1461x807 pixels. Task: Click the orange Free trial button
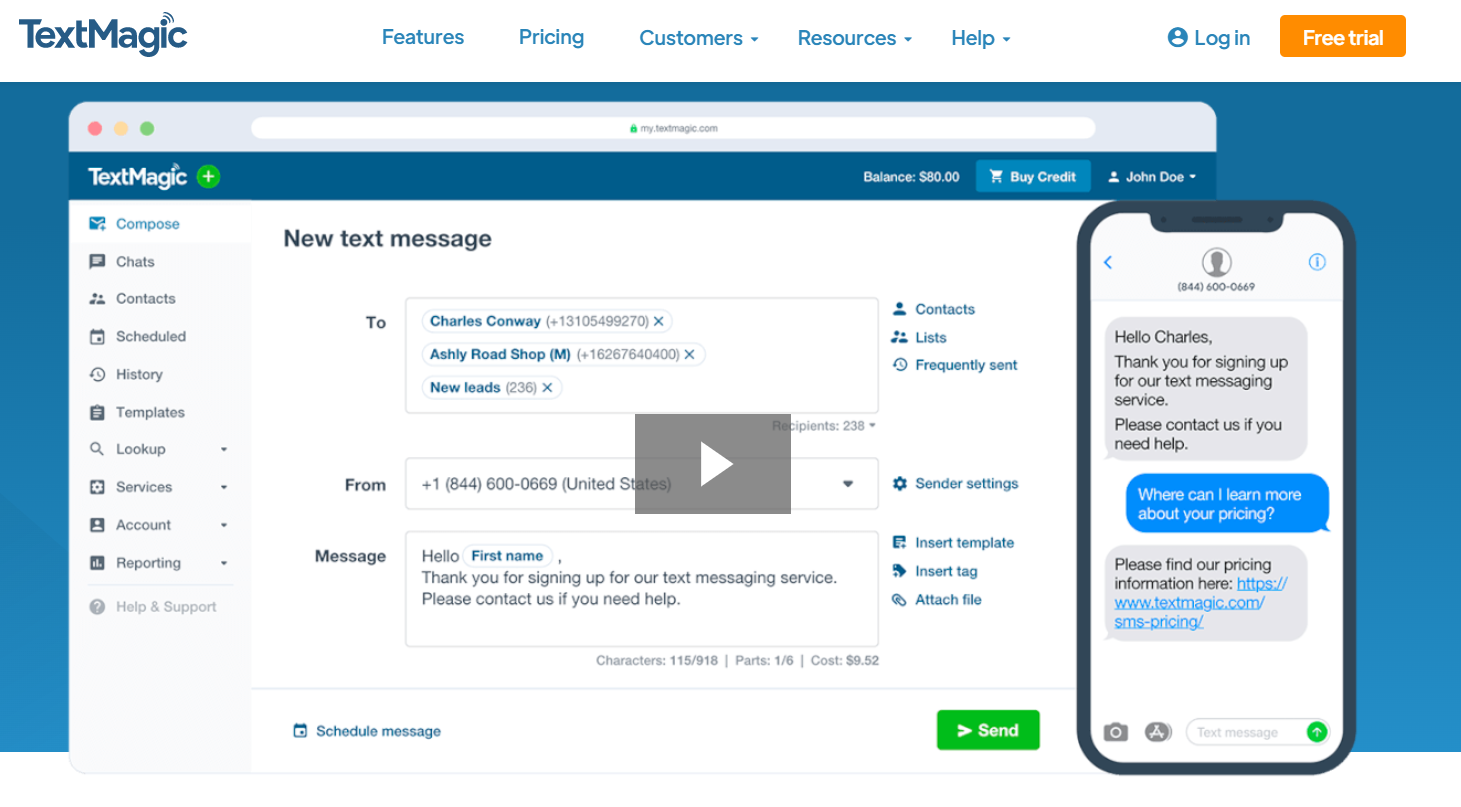pos(1343,37)
